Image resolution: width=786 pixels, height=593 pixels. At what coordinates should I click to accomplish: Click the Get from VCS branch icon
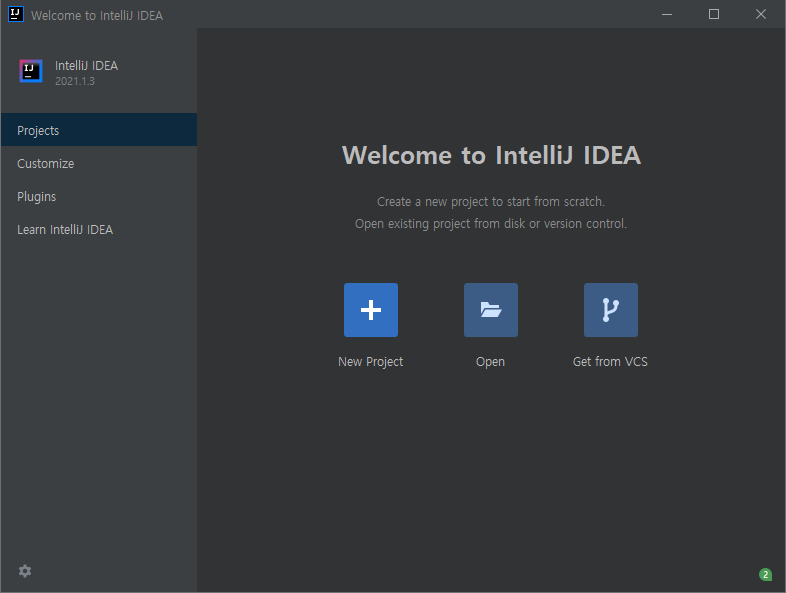tap(611, 310)
